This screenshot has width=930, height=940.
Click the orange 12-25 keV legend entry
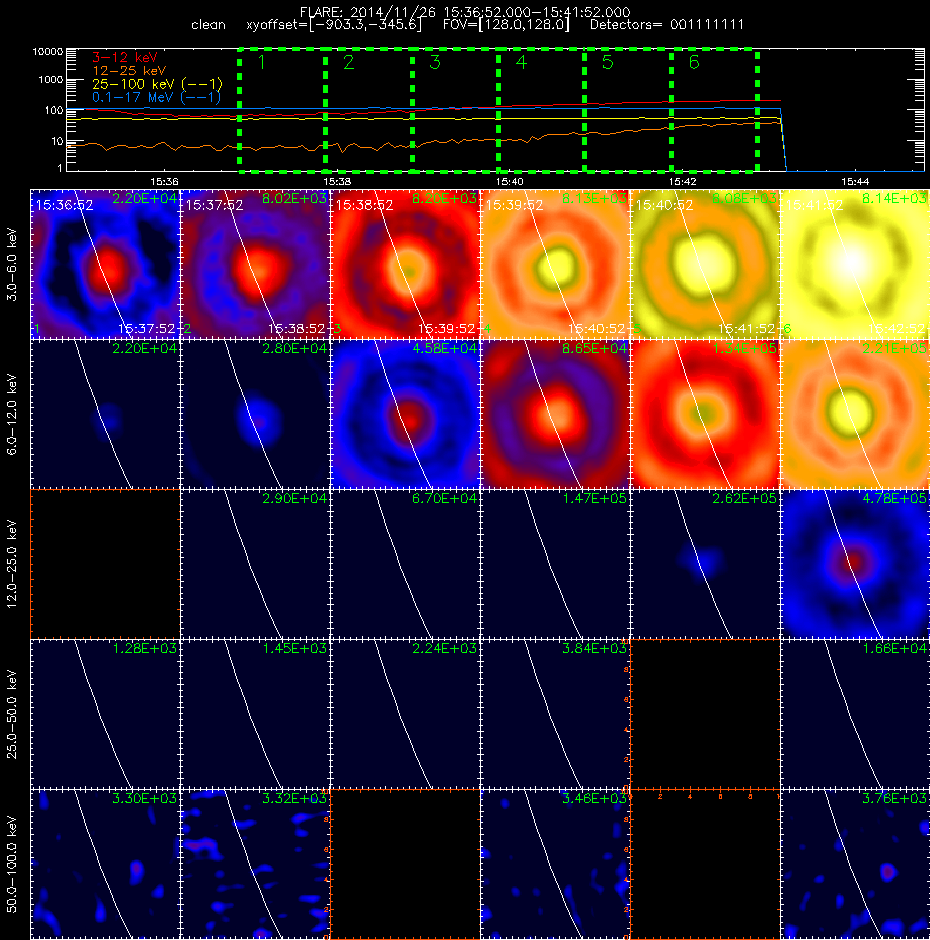(x=129, y=71)
